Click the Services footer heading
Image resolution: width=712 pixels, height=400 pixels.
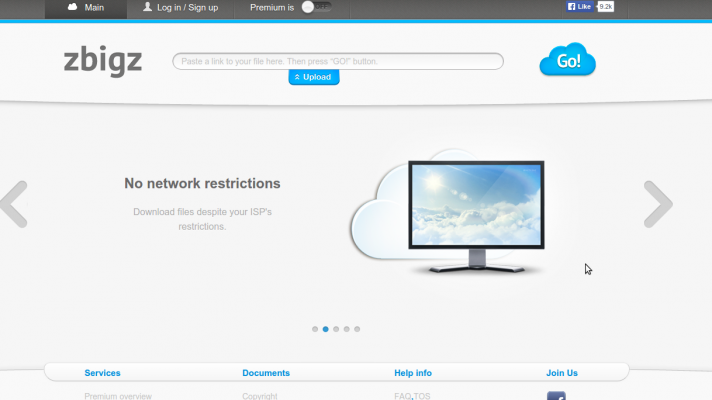point(103,373)
